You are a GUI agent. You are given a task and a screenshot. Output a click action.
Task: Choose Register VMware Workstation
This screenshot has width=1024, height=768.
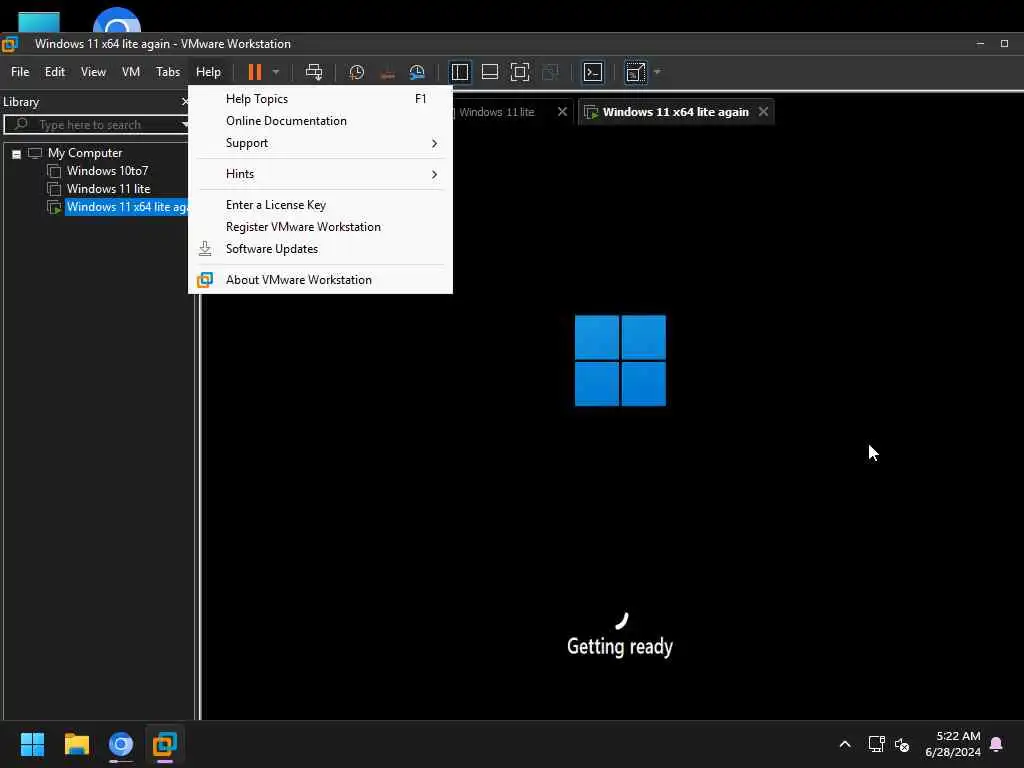(320, 227)
